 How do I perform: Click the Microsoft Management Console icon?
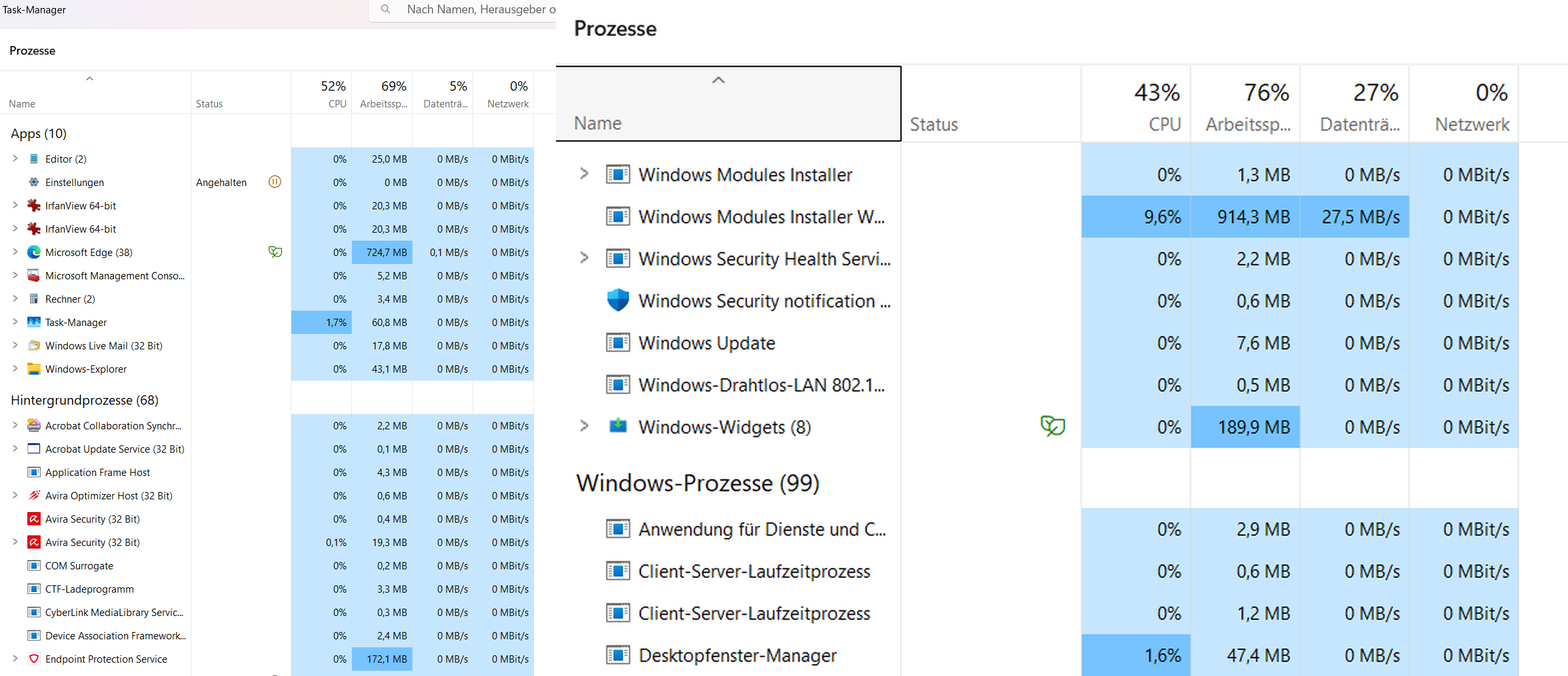pyautogui.click(x=33, y=275)
